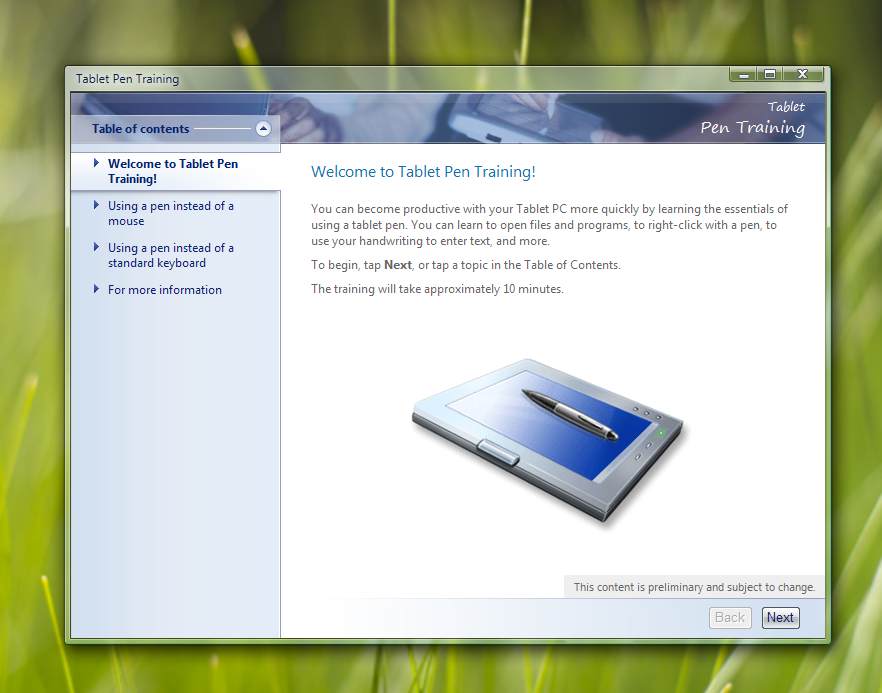The image size is (882, 693).
Task: Click arrow bullet beside For more information
Action: (96, 289)
